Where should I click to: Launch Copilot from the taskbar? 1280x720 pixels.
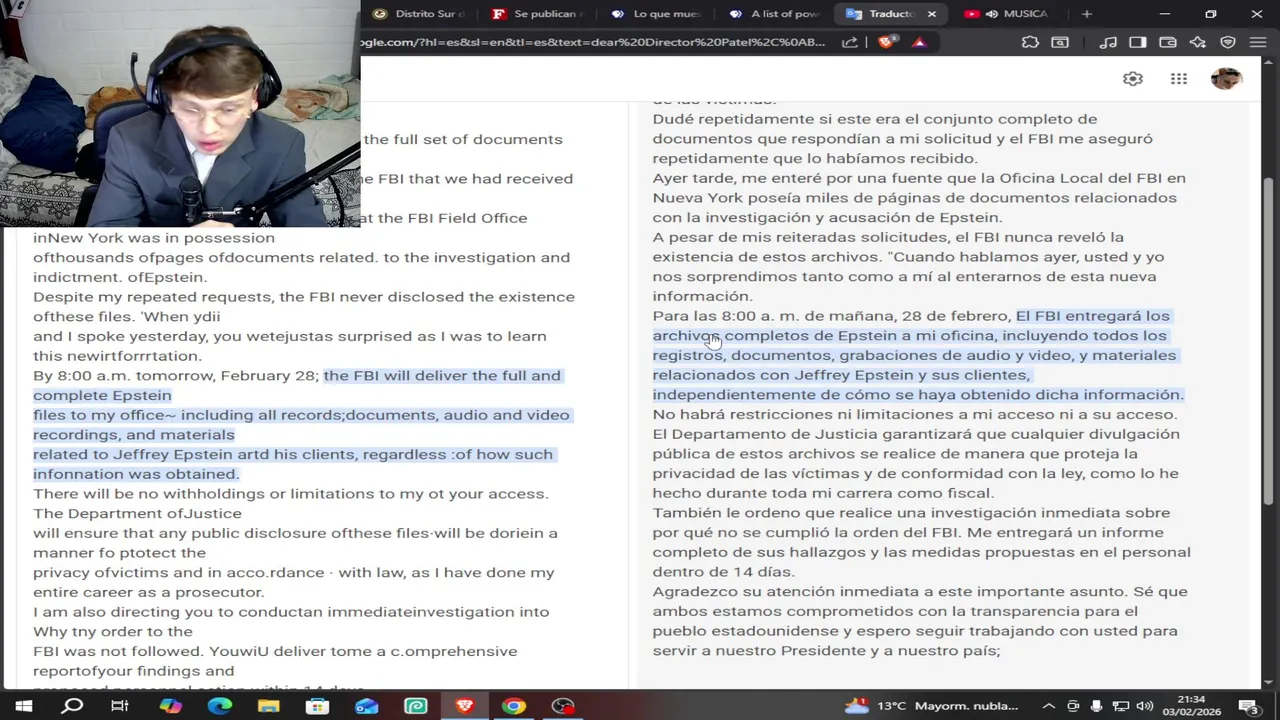170,706
